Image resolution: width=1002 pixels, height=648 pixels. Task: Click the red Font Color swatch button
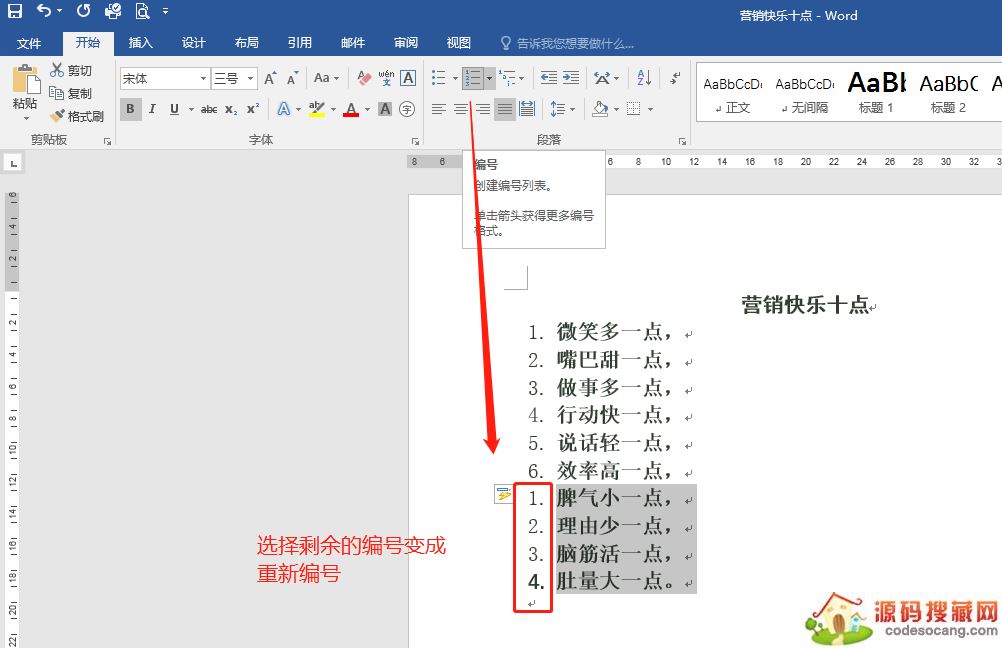point(350,109)
